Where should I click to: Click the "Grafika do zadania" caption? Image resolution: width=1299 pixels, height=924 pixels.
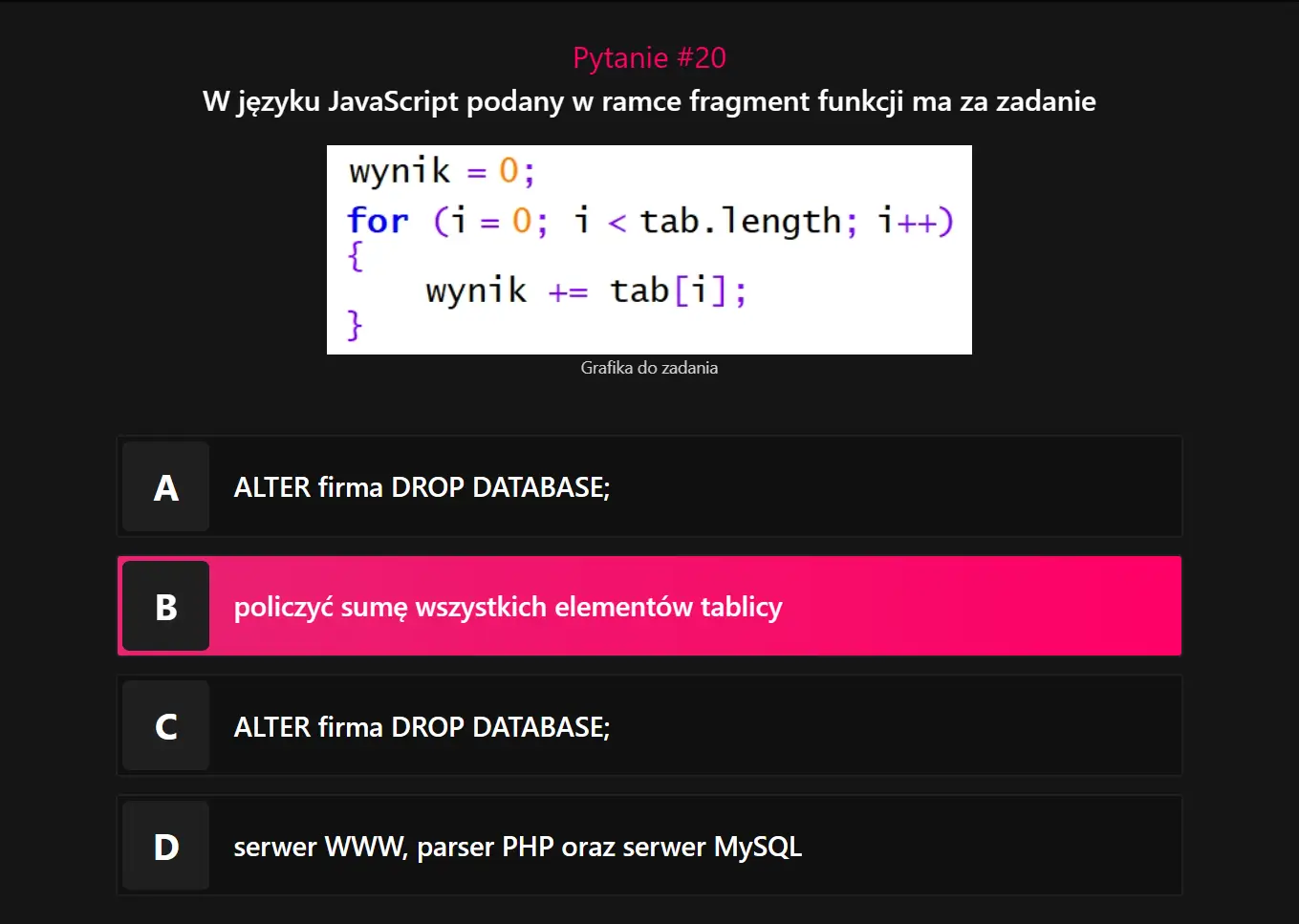pos(649,368)
